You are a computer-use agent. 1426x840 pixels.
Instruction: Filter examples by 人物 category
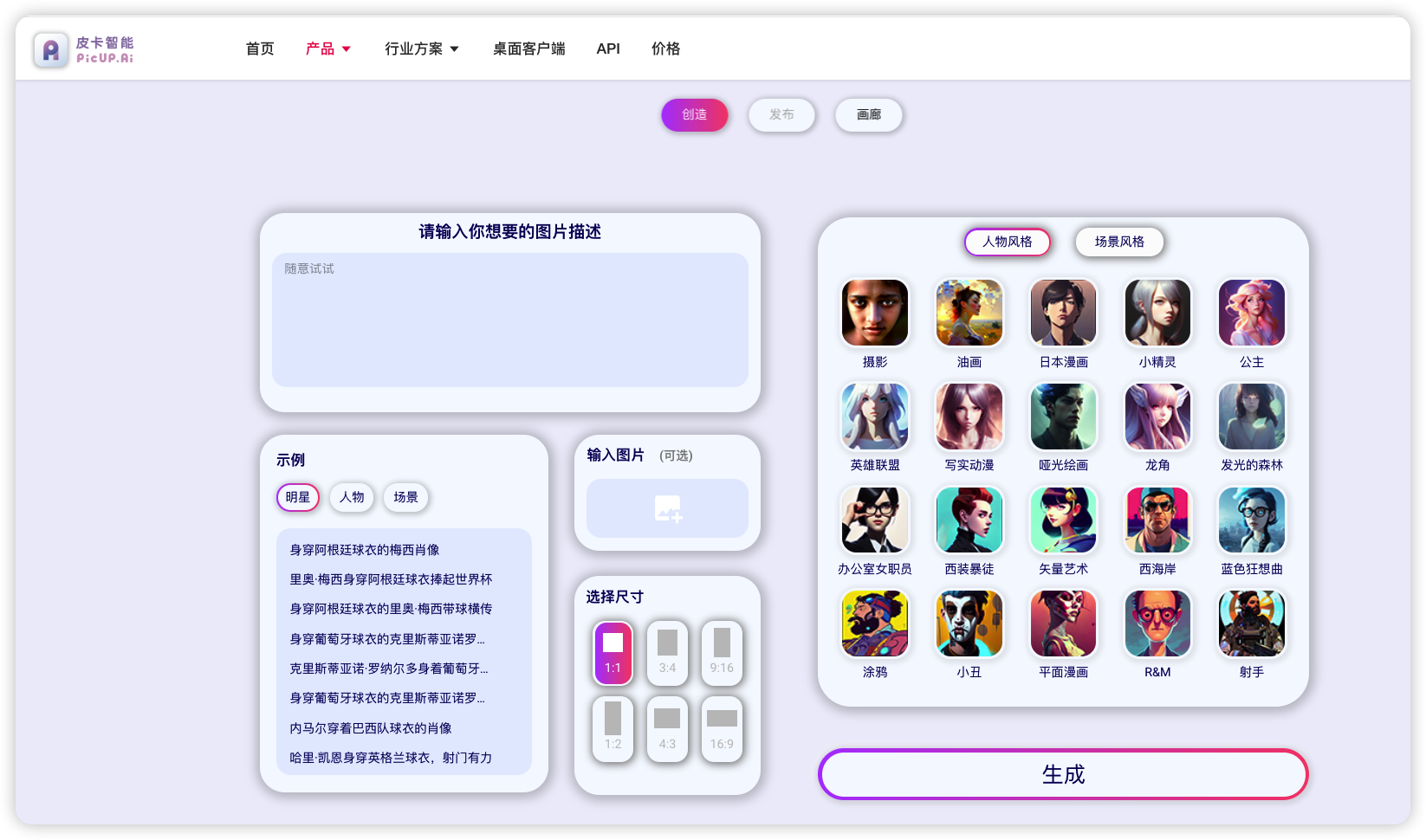[x=352, y=498]
